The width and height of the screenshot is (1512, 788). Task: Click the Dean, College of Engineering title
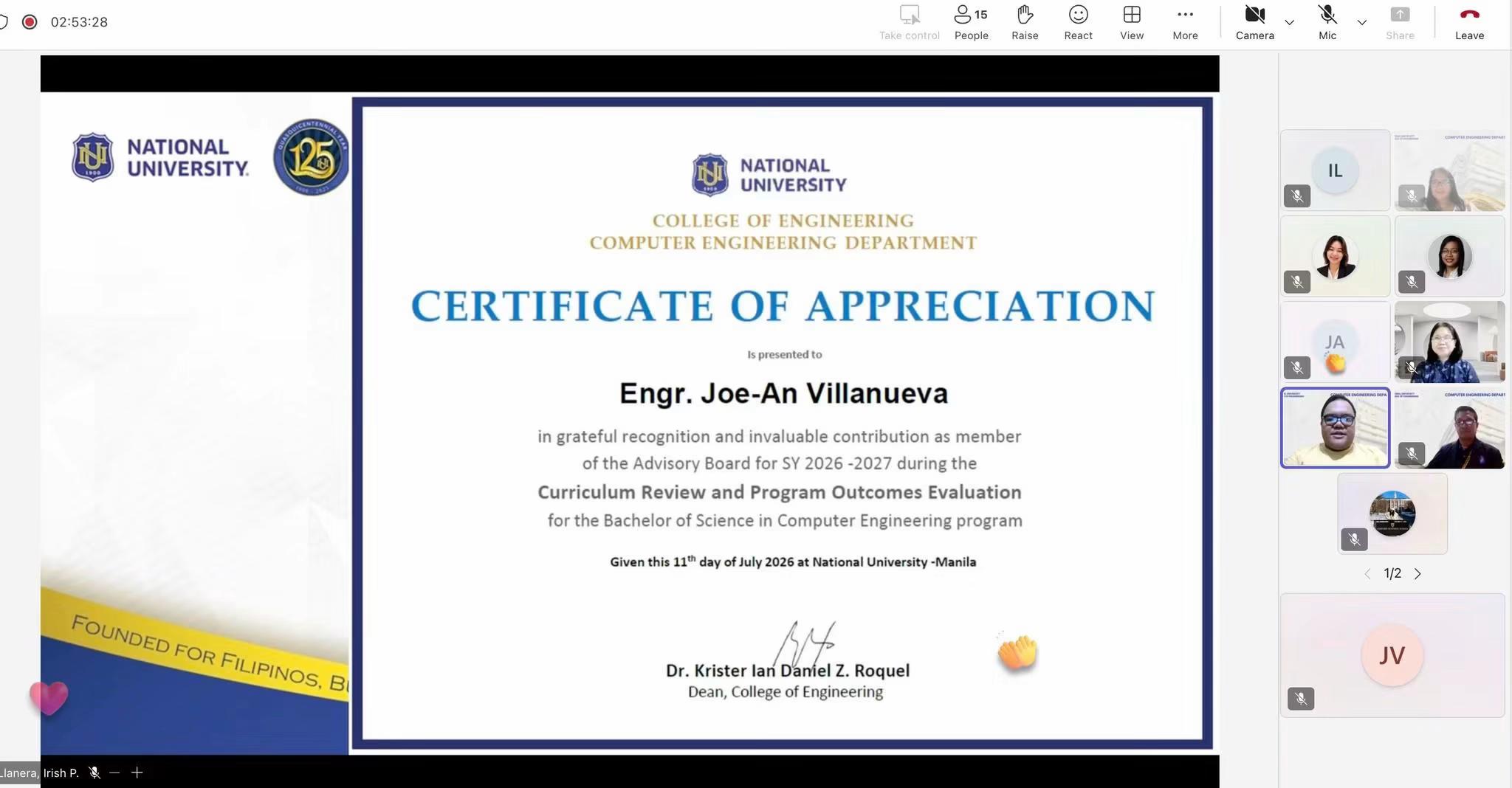(786, 692)
